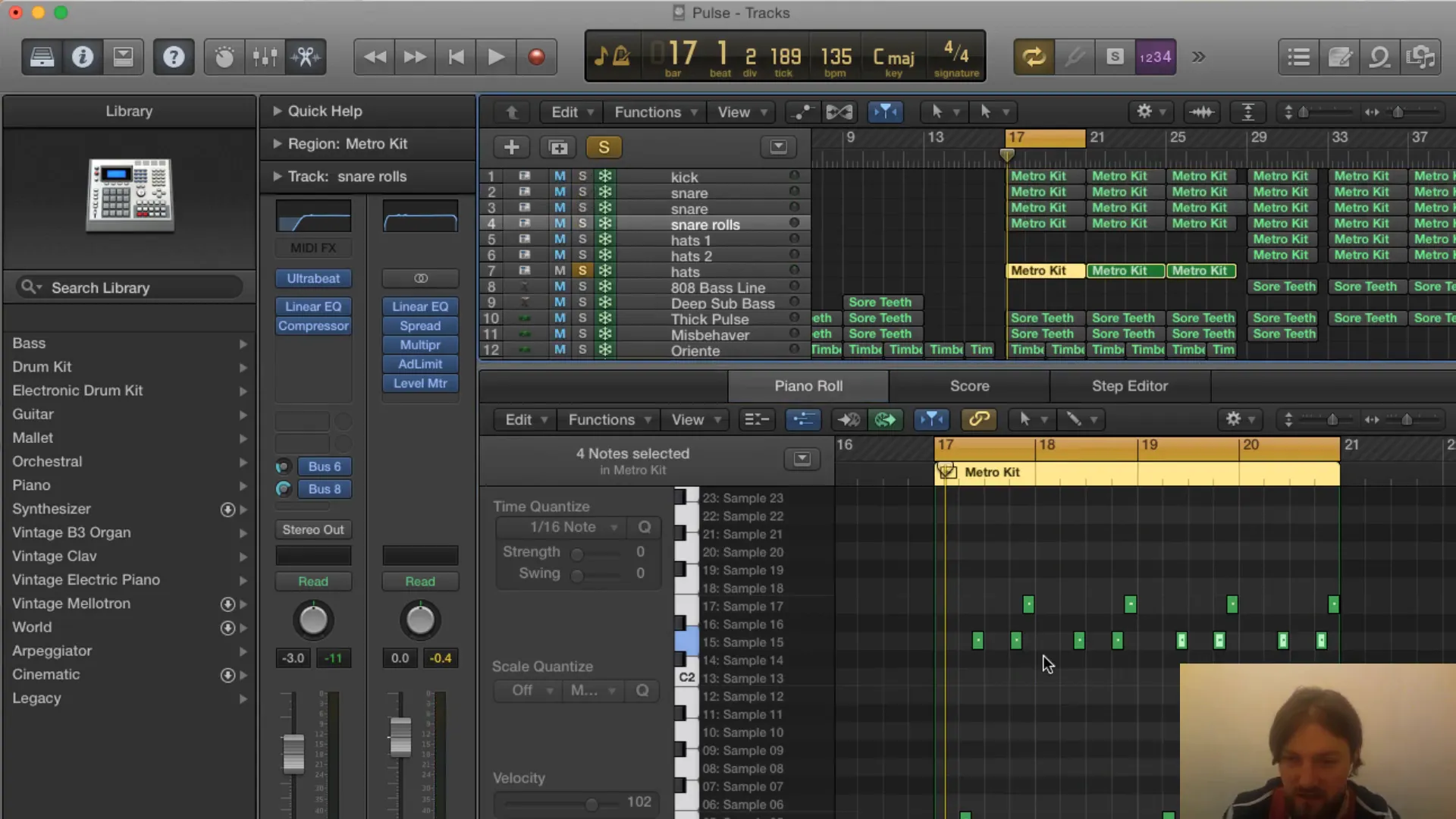The width and height of the screenshot is (1456, 819).
Task: Click the bar 17 timeline marker
Action: click(x=1016, y=137)
